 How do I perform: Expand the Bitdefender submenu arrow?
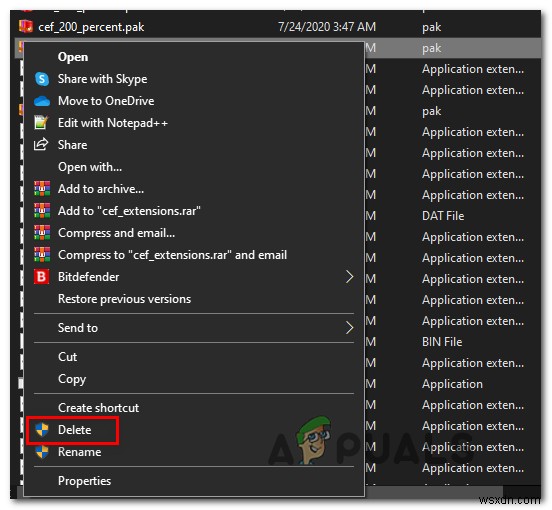[x=349, y=277]
